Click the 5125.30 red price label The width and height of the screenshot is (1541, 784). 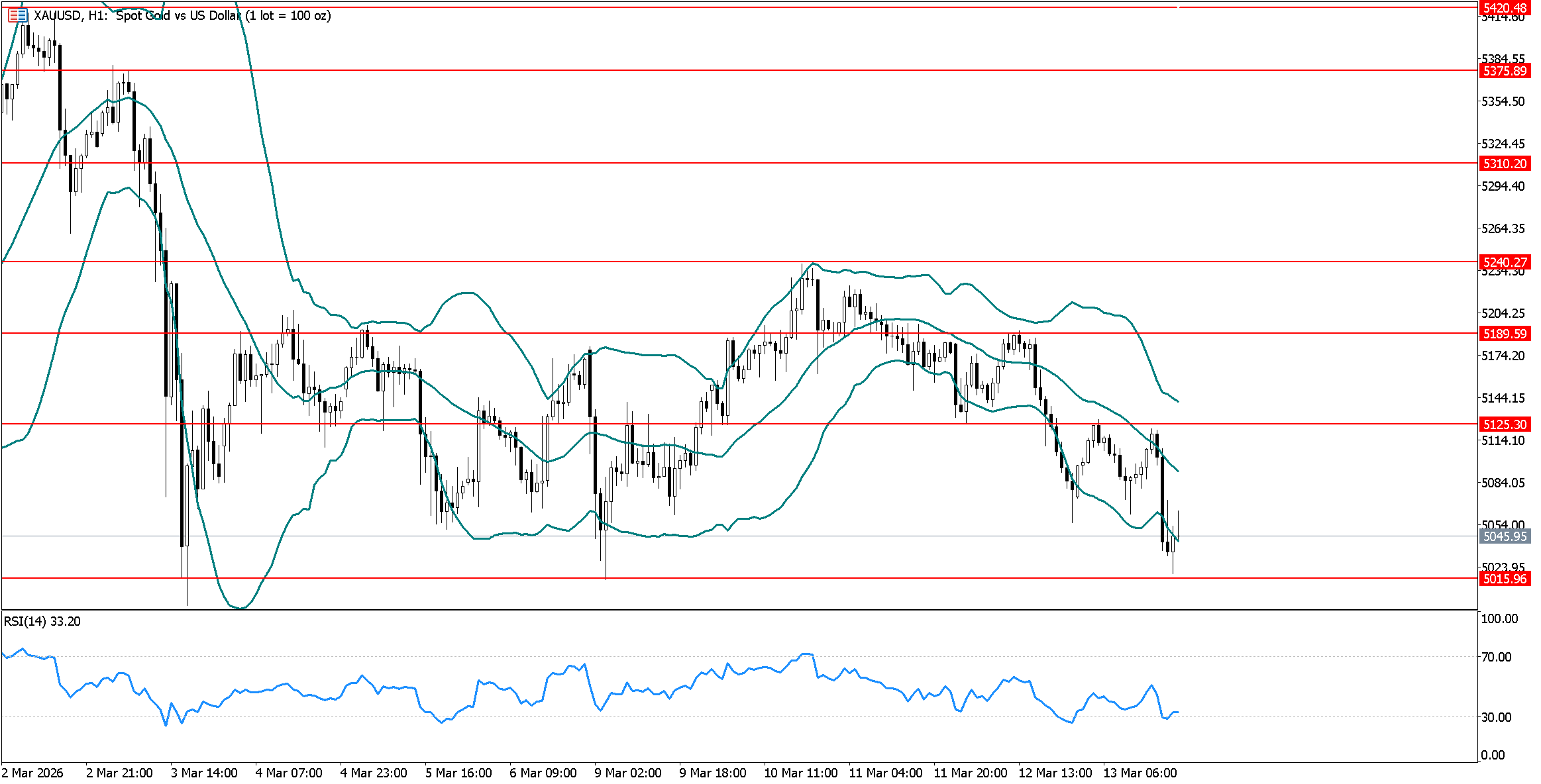pyautogui.click(x=1505, y=424)
